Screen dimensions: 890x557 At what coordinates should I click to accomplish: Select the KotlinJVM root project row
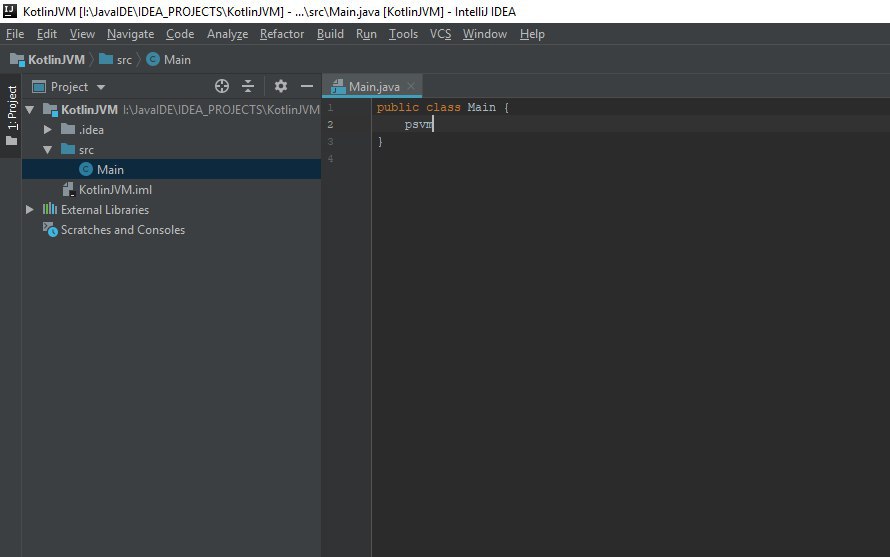pos(171,110)
